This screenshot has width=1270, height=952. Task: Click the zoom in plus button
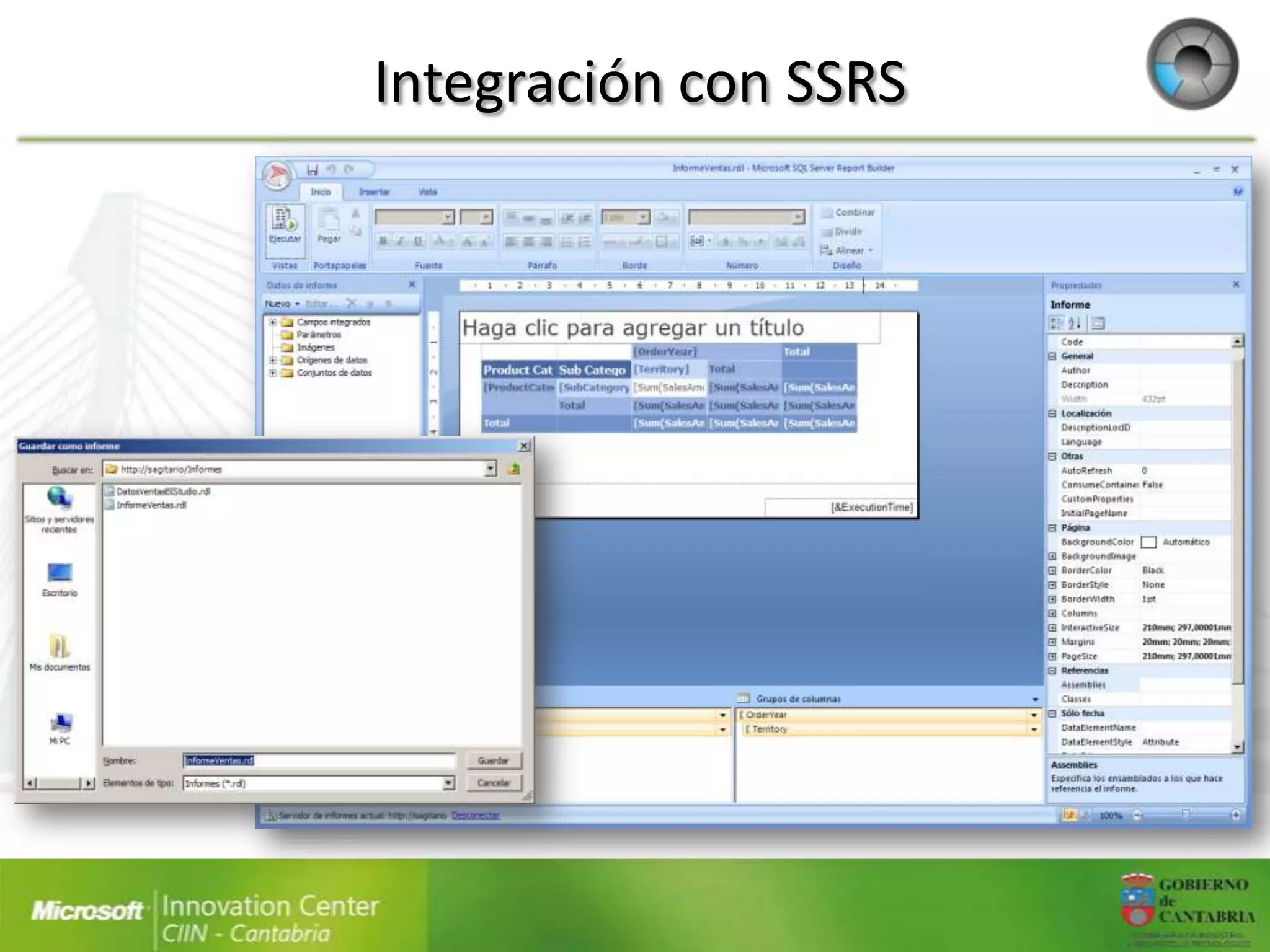coord(1235,816)
